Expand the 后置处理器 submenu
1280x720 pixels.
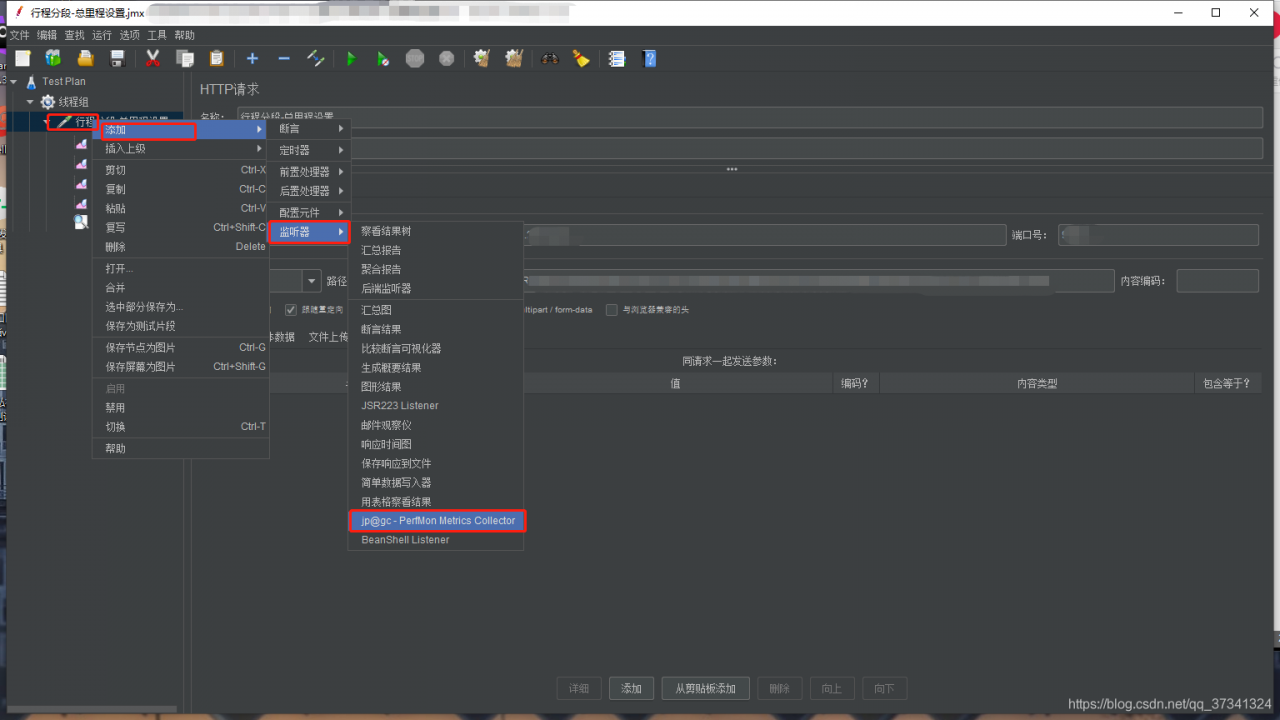tap(309, 191)
